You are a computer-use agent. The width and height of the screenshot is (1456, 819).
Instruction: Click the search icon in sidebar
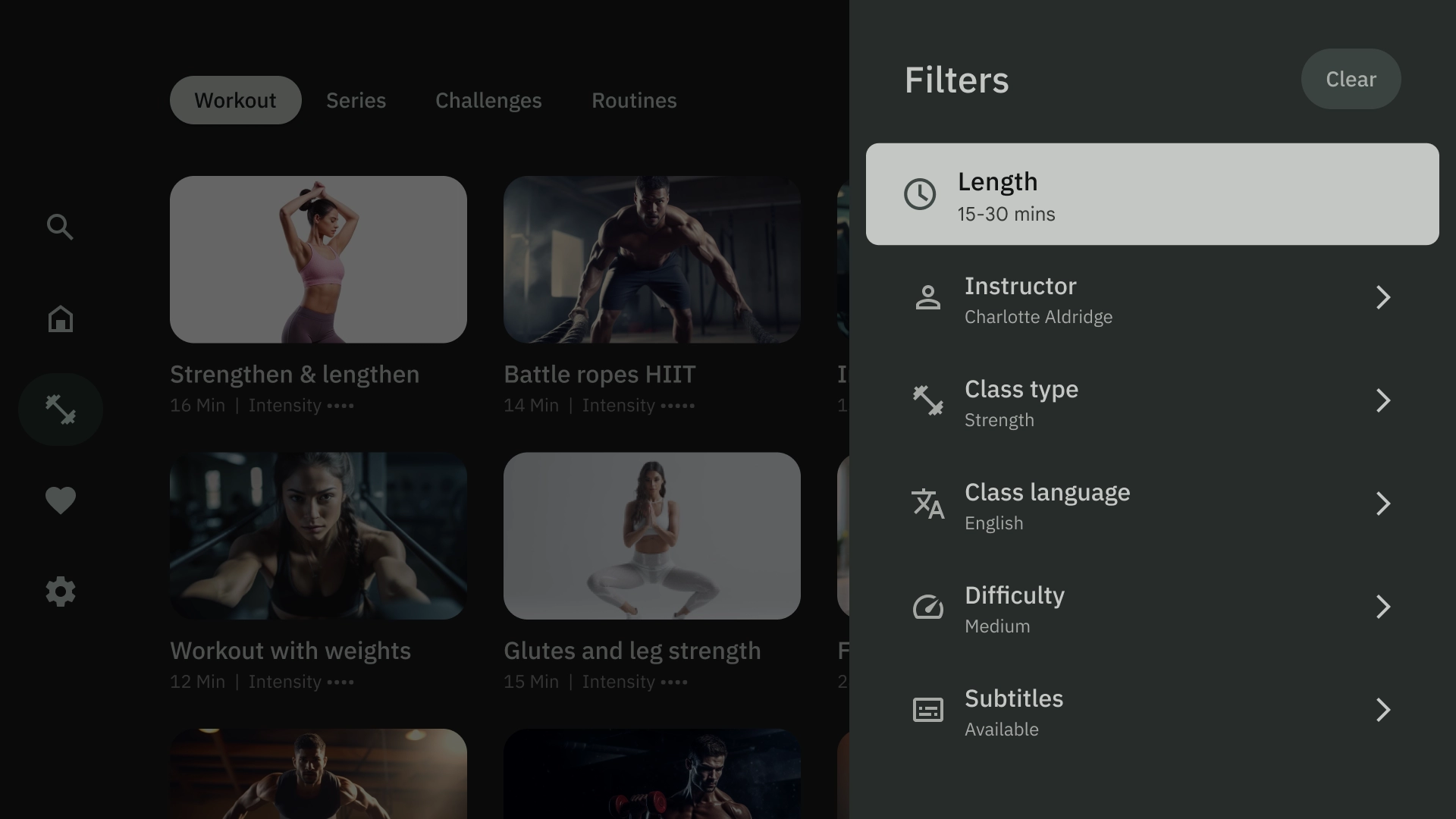coord(60,227)
